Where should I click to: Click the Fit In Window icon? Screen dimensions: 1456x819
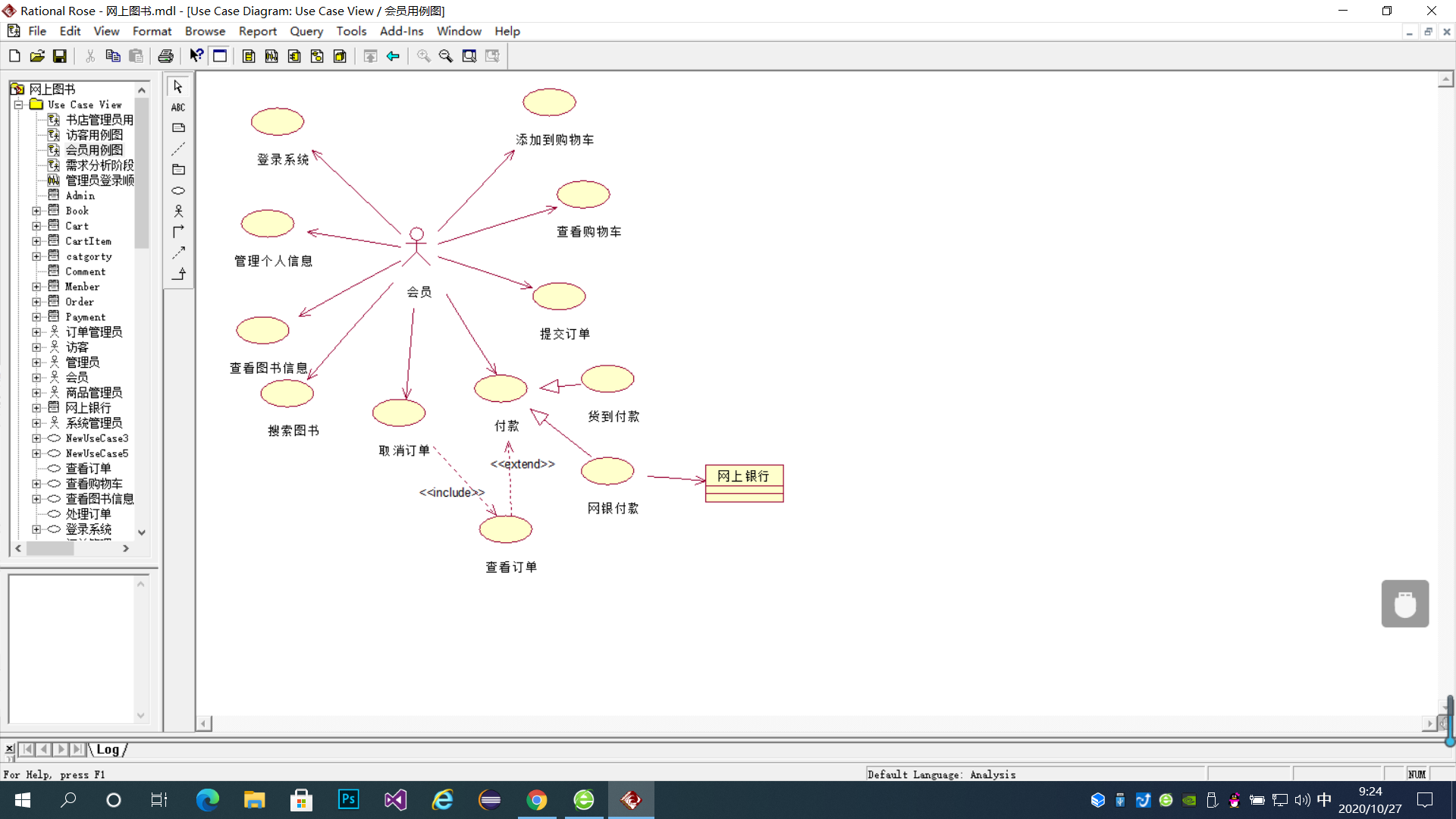click(x=469, y=56)
